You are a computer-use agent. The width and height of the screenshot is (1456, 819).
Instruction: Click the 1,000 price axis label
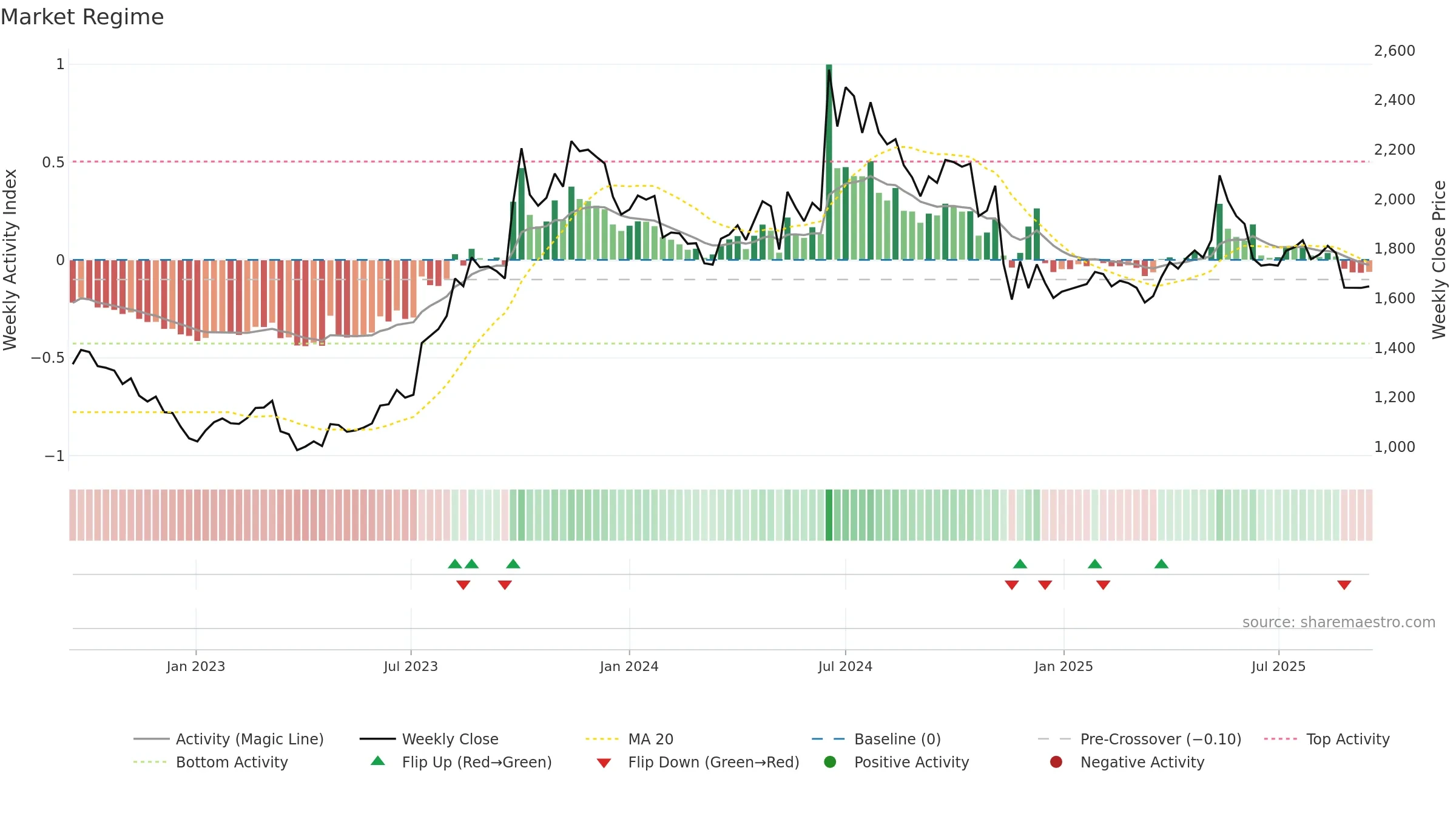[1394, 447]
